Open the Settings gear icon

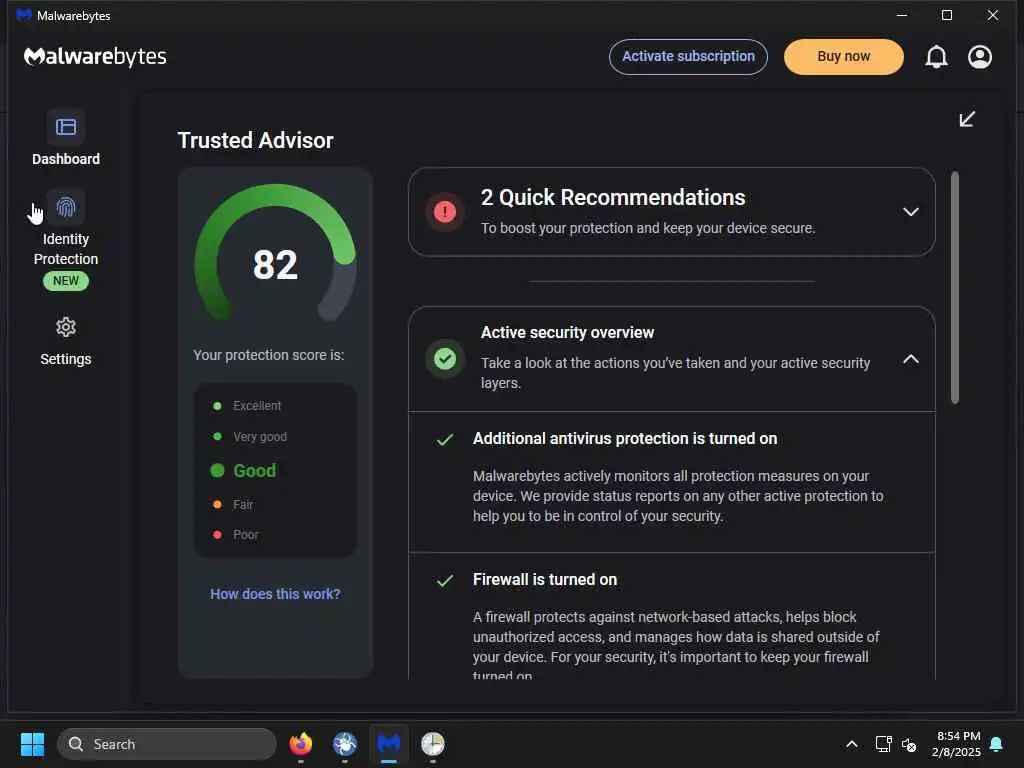pyautogui.click(x=65, y=327)
